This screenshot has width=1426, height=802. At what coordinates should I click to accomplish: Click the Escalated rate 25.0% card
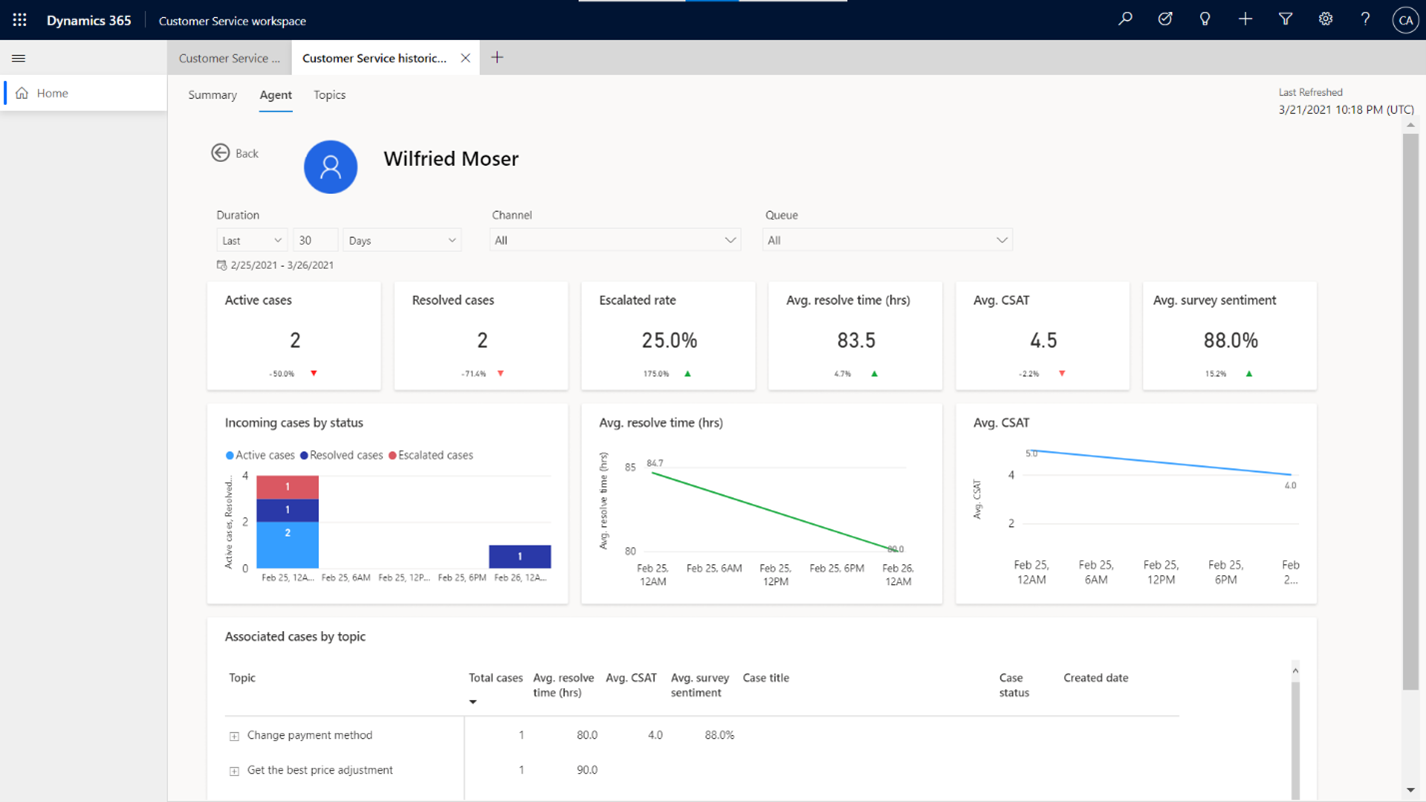[668, 336]
